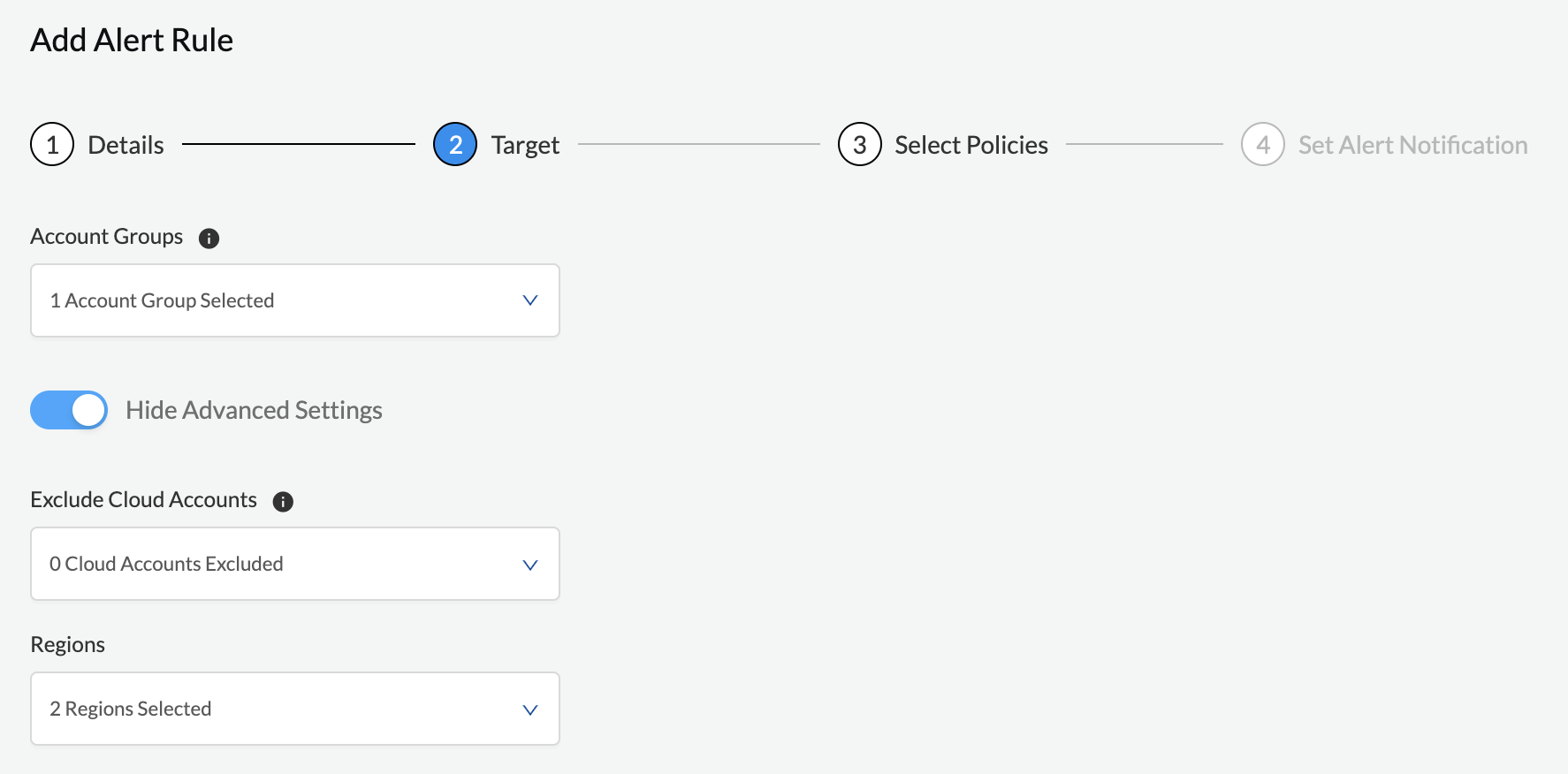This screenshot has height=774, width=1568.
Task: Go to the Details step label
Action: click(126, 145)
